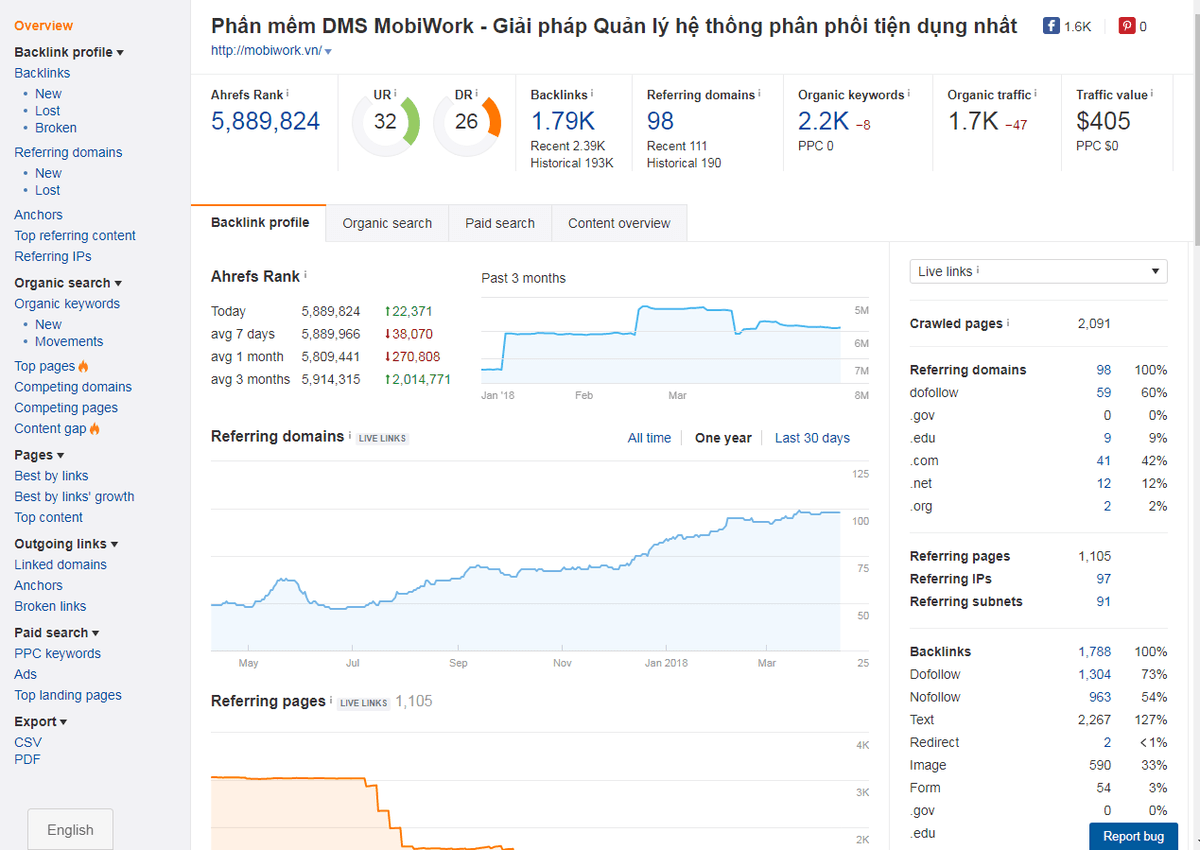Open Top referring content in sidebar

pyautogui.click(x=75, y=236)
